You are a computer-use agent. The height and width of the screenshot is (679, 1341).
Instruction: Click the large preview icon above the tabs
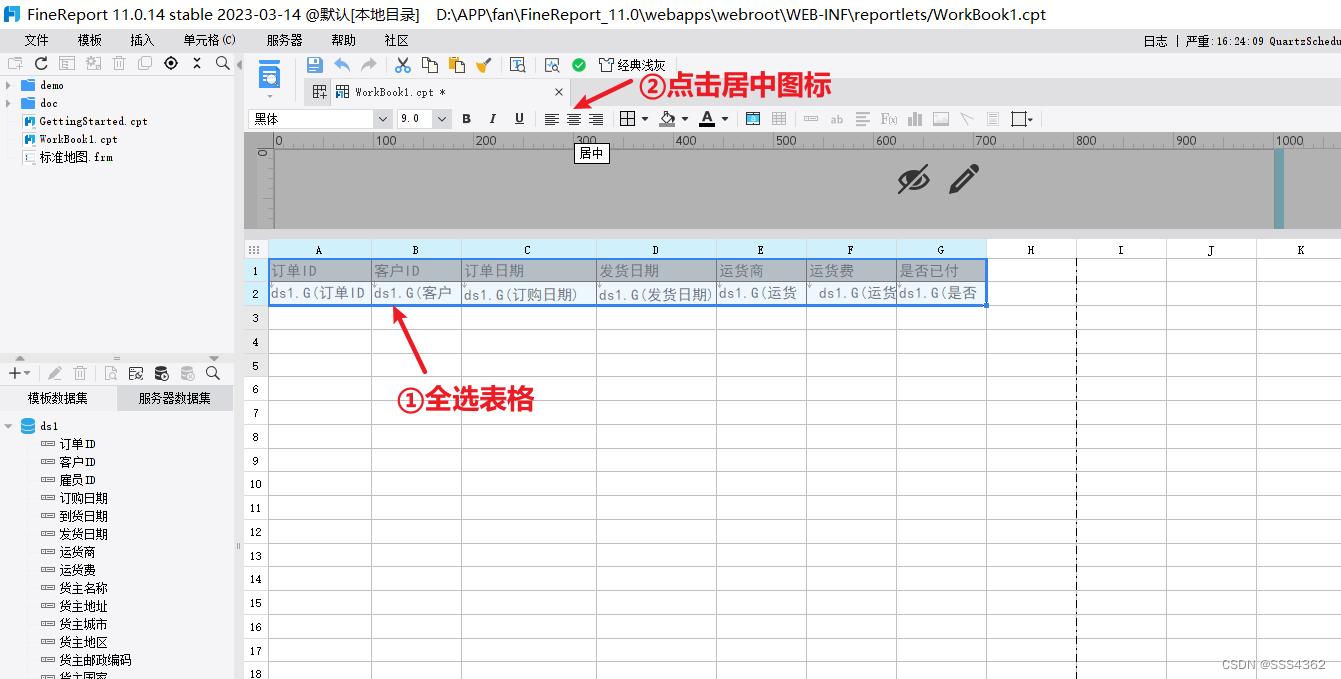tap(269, 76)
